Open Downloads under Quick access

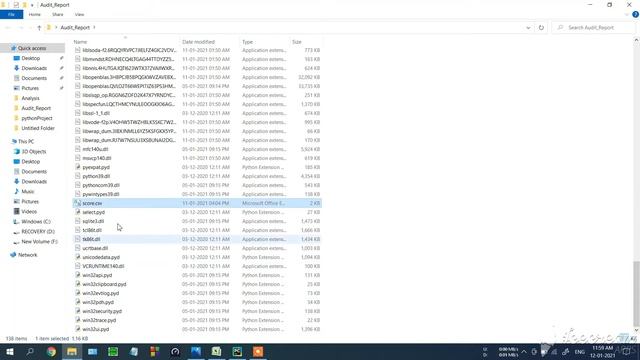pyautogui.click(x=34, y=68)
